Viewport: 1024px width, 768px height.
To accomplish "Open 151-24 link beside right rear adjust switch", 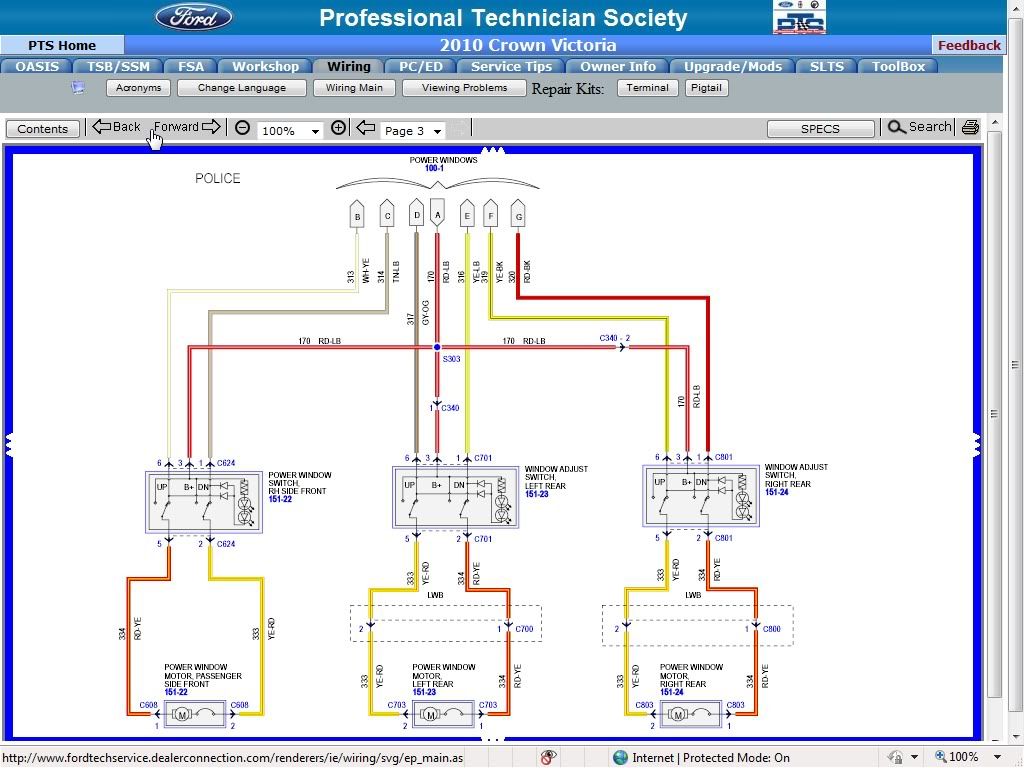I will pyautogui.click(x=776, y=492).
